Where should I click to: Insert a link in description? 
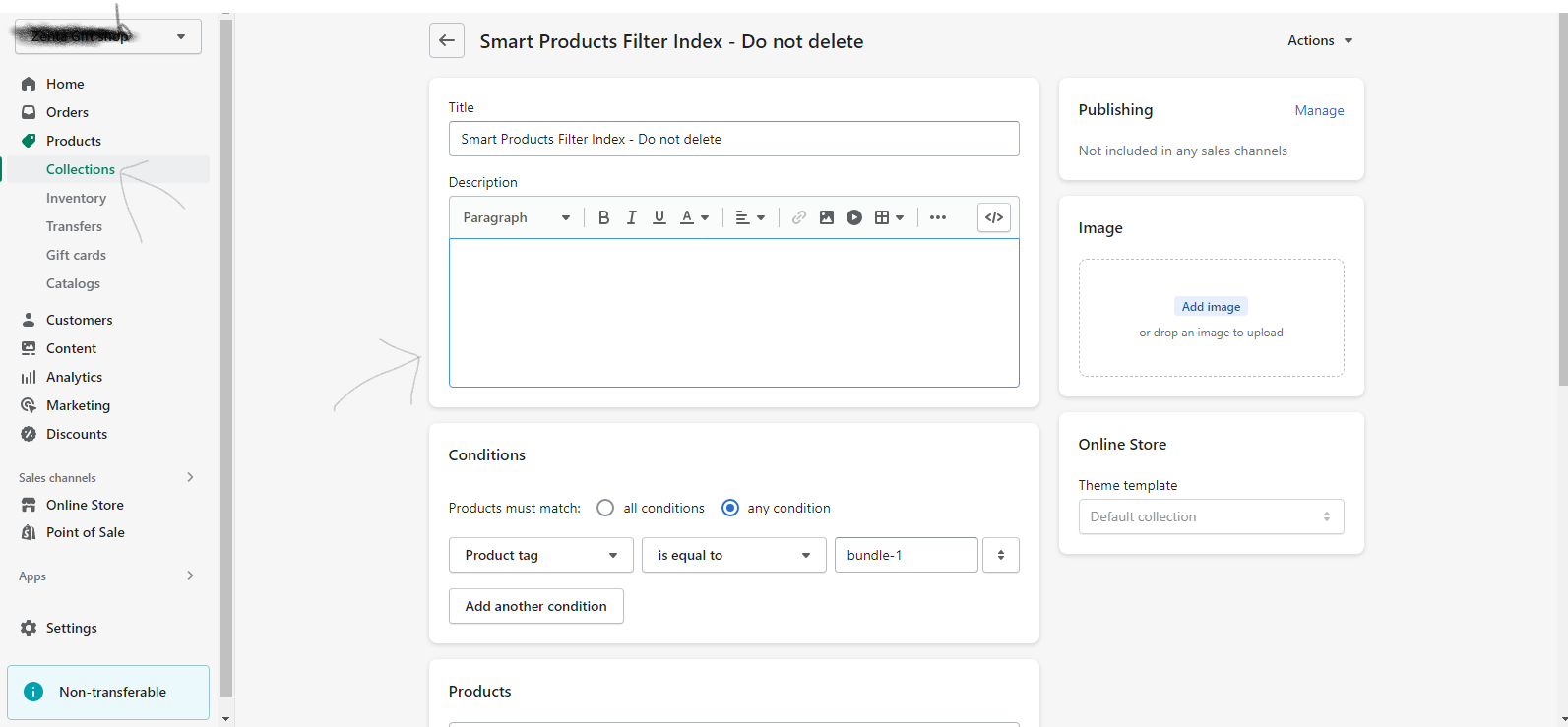pyautogui.click(x=798, y=217)
